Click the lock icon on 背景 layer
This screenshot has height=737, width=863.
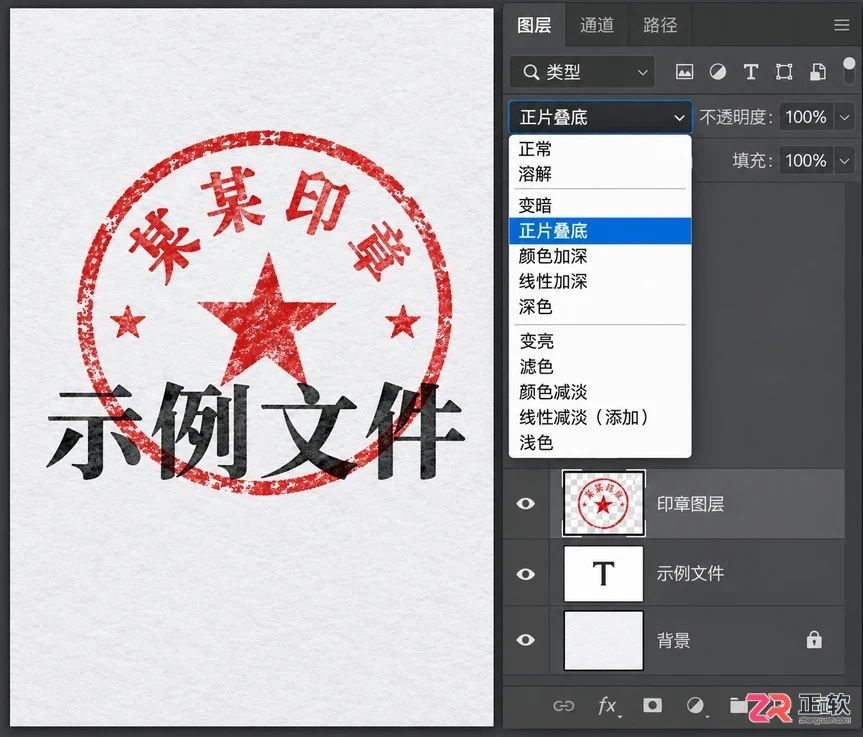point(814,640)
